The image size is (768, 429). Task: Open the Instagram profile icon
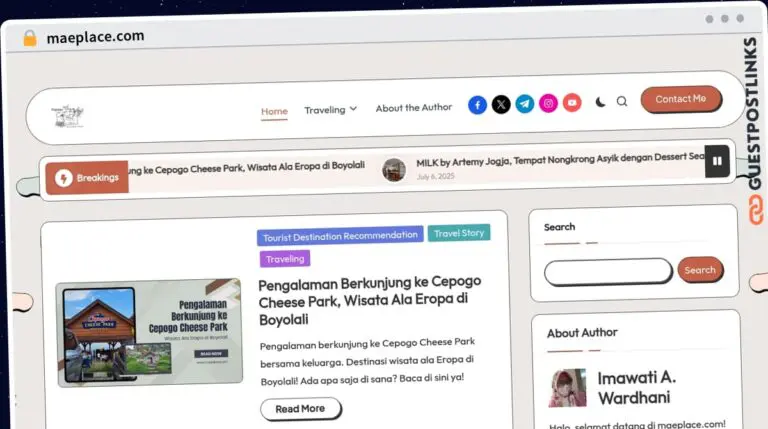click(548, 104)
